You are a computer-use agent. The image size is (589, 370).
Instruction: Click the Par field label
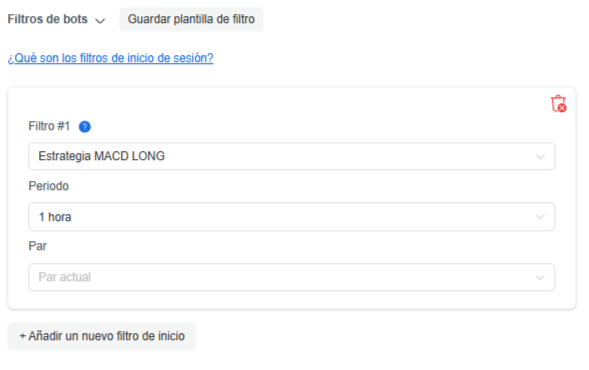(x=38, y=246)
